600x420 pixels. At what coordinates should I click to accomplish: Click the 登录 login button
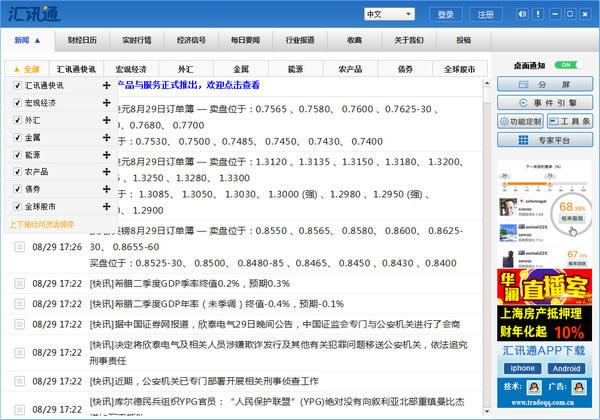(x=445, y=14)
